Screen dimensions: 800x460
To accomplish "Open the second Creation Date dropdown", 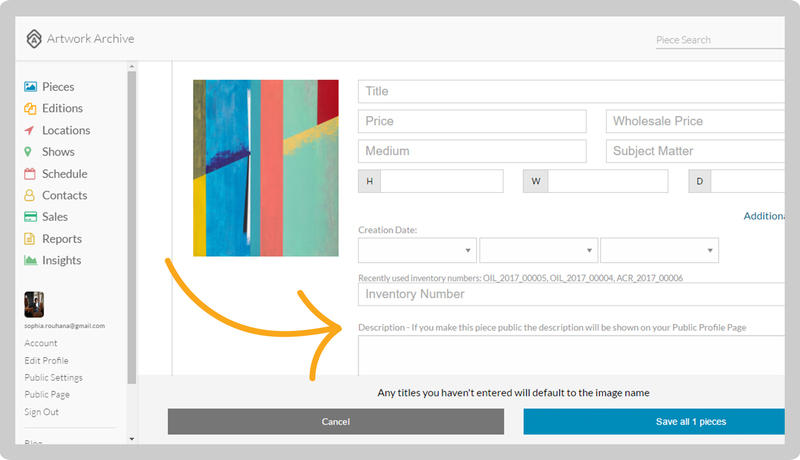I will 538,250.
